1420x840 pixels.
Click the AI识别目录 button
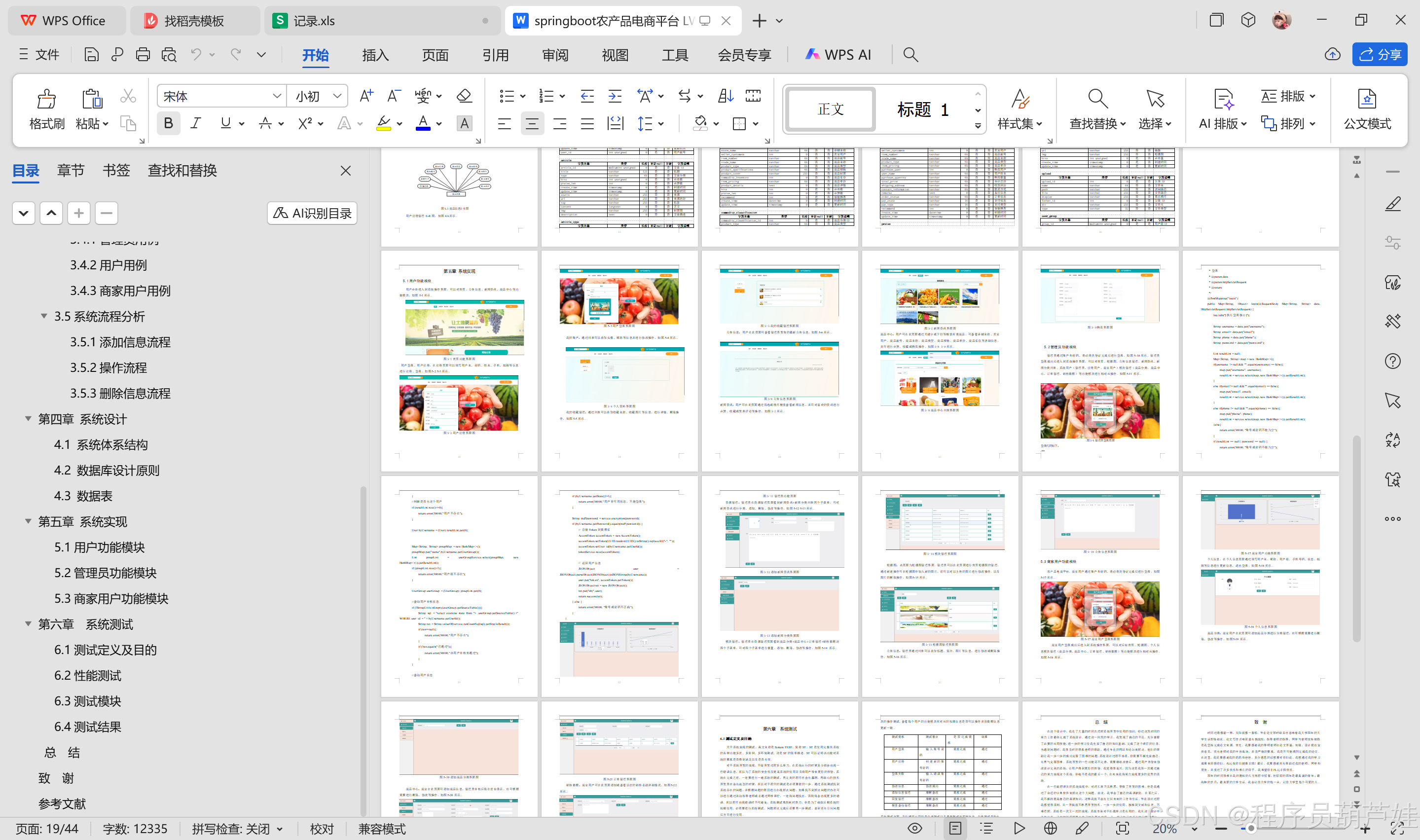(312, 214)
